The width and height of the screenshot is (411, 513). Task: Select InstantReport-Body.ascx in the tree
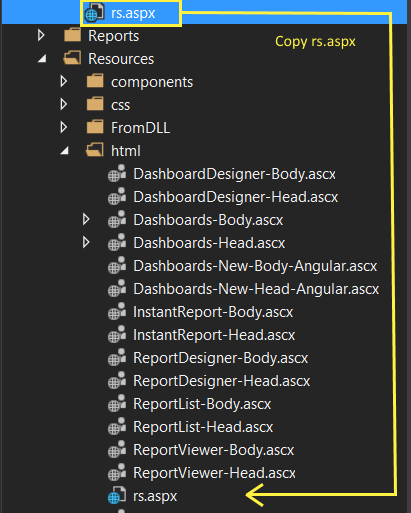pos(213,312)
